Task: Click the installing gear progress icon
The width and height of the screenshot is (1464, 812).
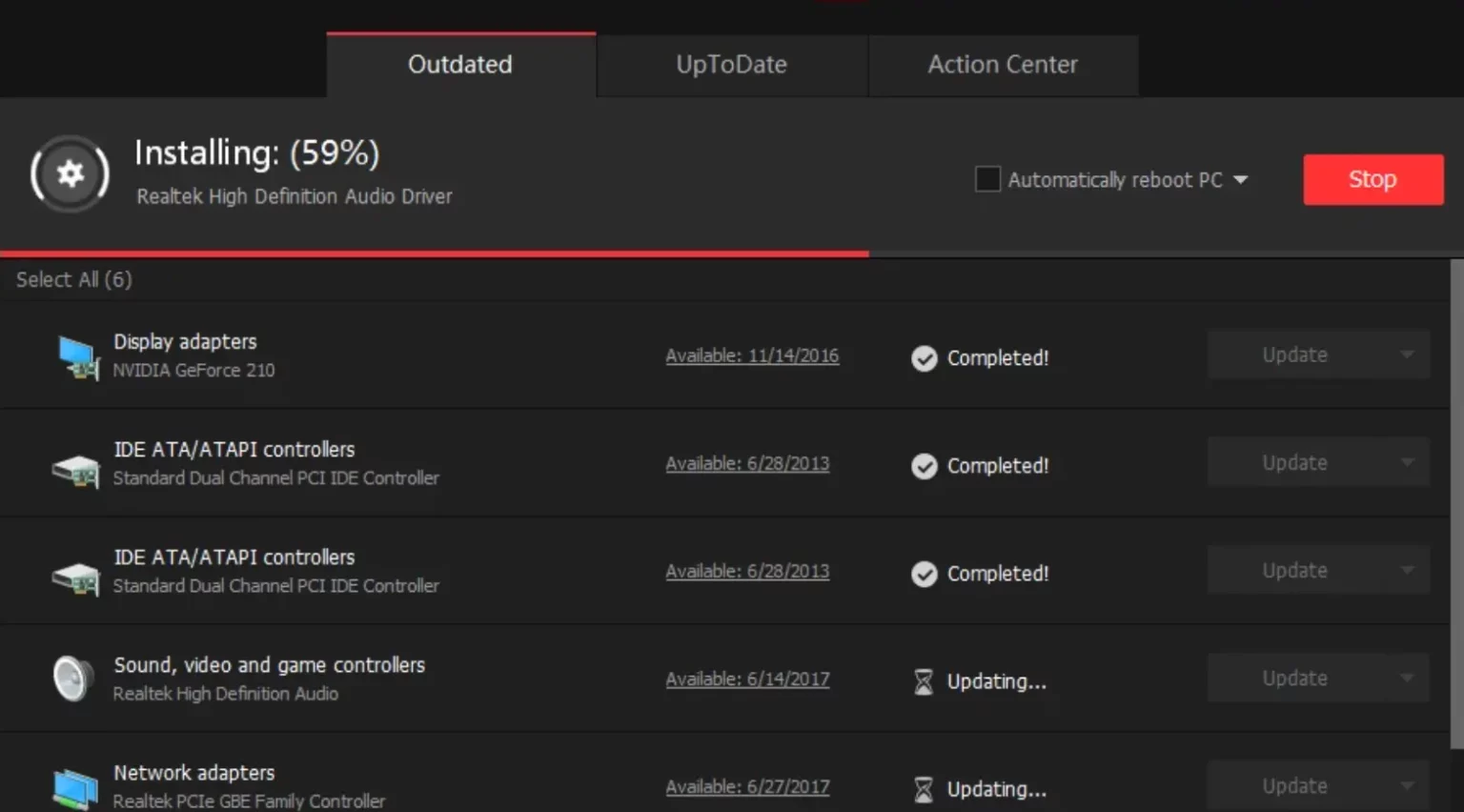Action: [70, 173]
